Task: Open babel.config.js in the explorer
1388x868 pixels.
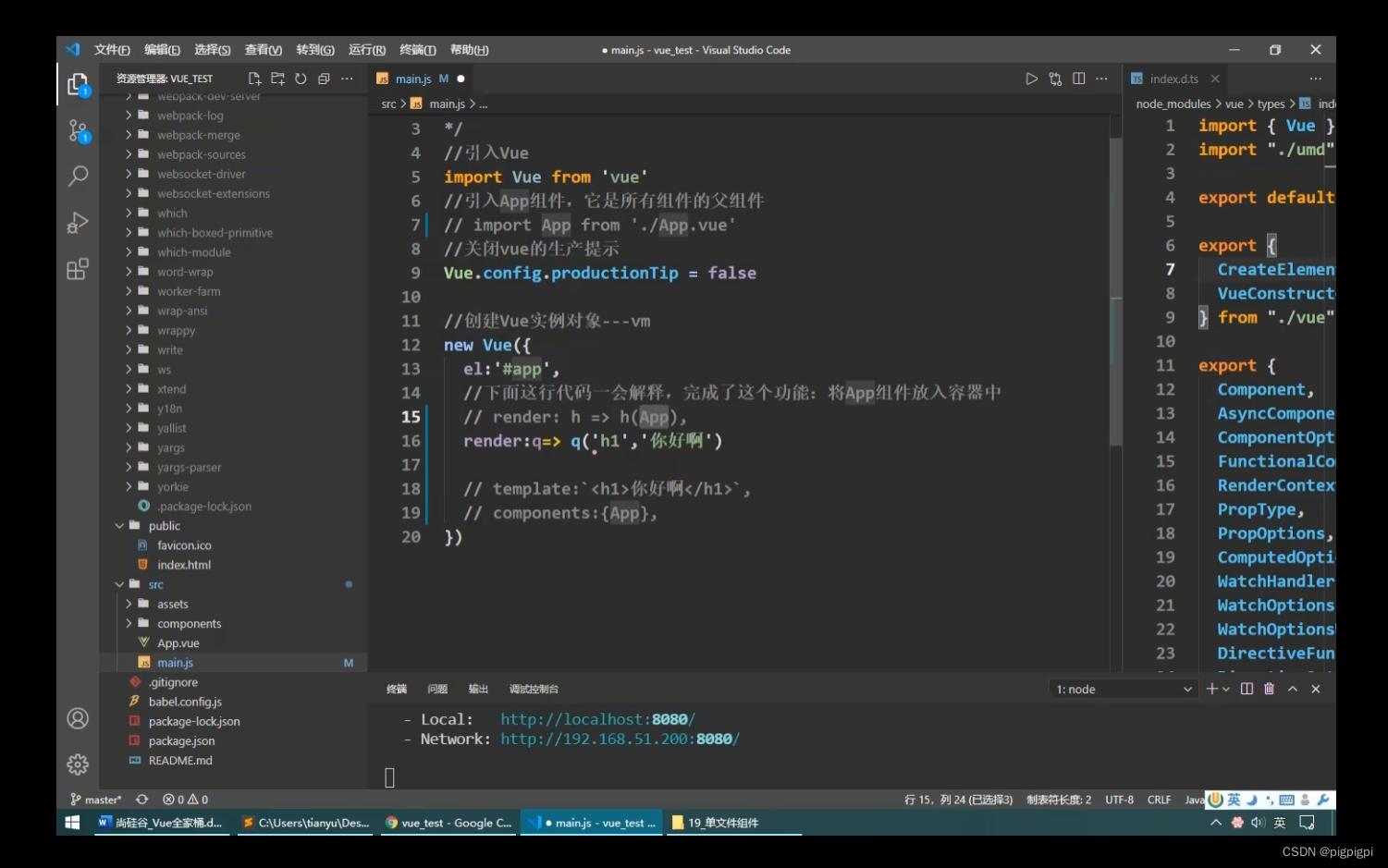Action: [x=185, y=702]
